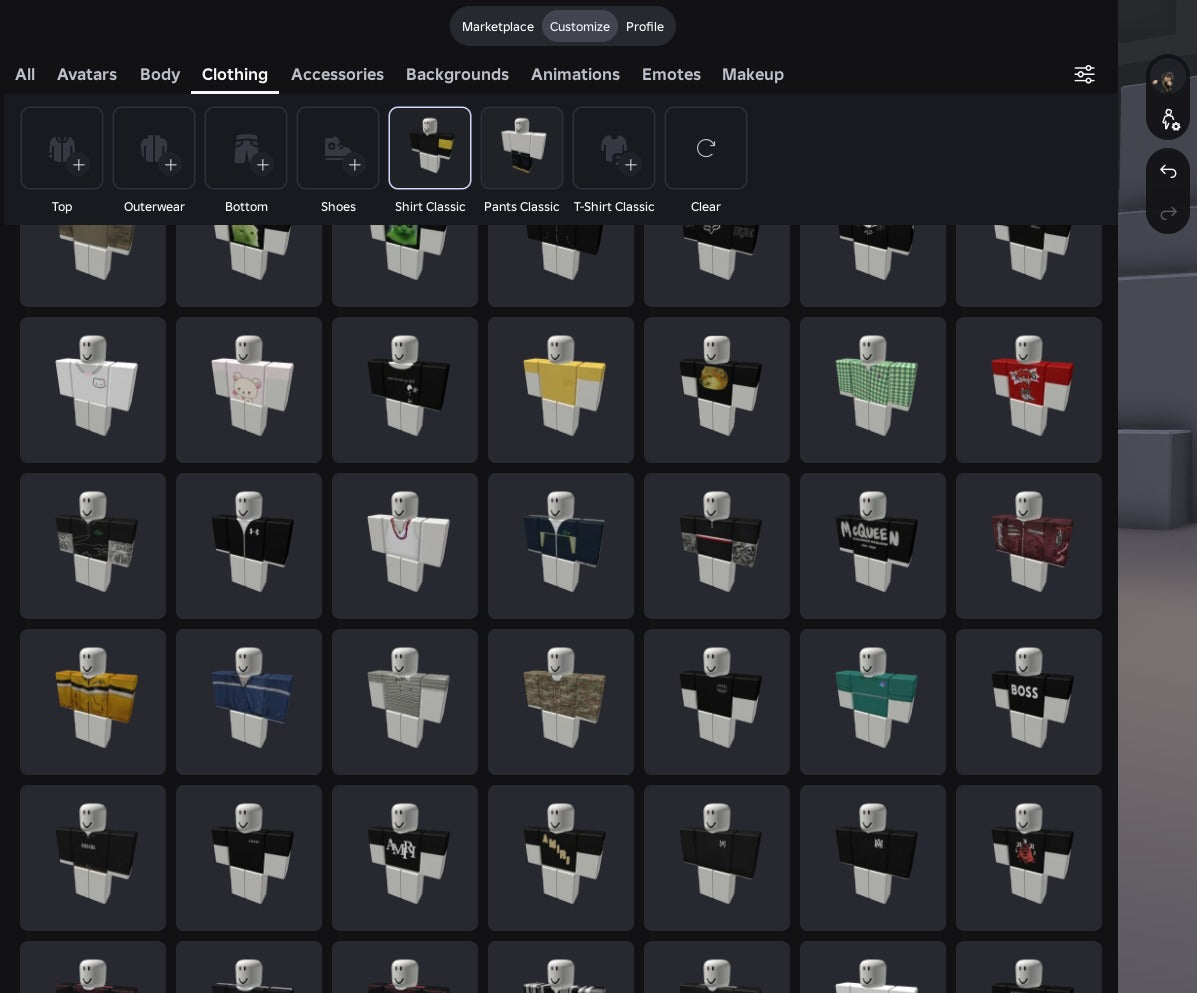Add an item to the Shoes slot

[x=338, y=148]
